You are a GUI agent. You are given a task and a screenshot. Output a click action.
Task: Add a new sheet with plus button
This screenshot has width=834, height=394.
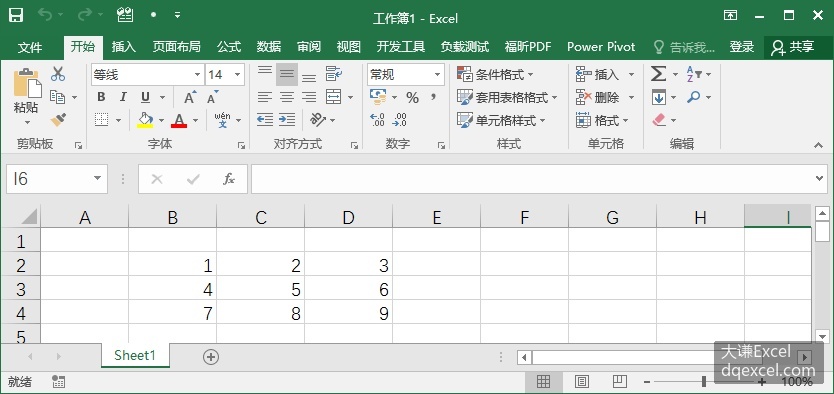(x=211, y=357)
